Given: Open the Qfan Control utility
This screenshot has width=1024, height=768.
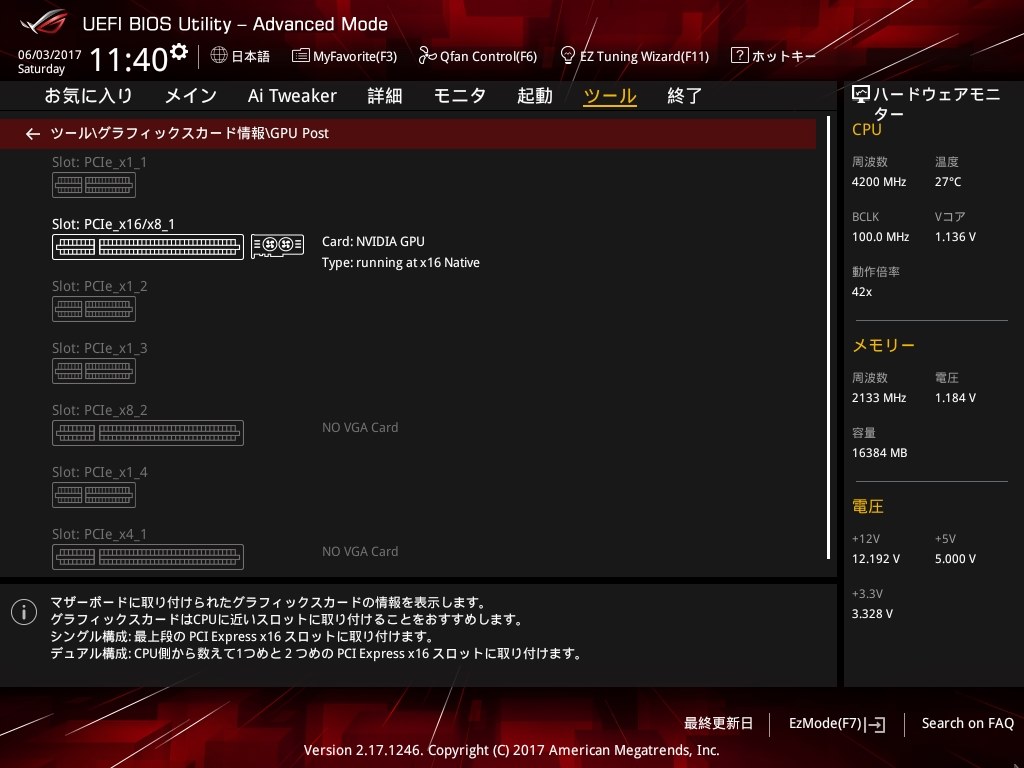Looking at the screenshot, I should [x=478, y=56].
